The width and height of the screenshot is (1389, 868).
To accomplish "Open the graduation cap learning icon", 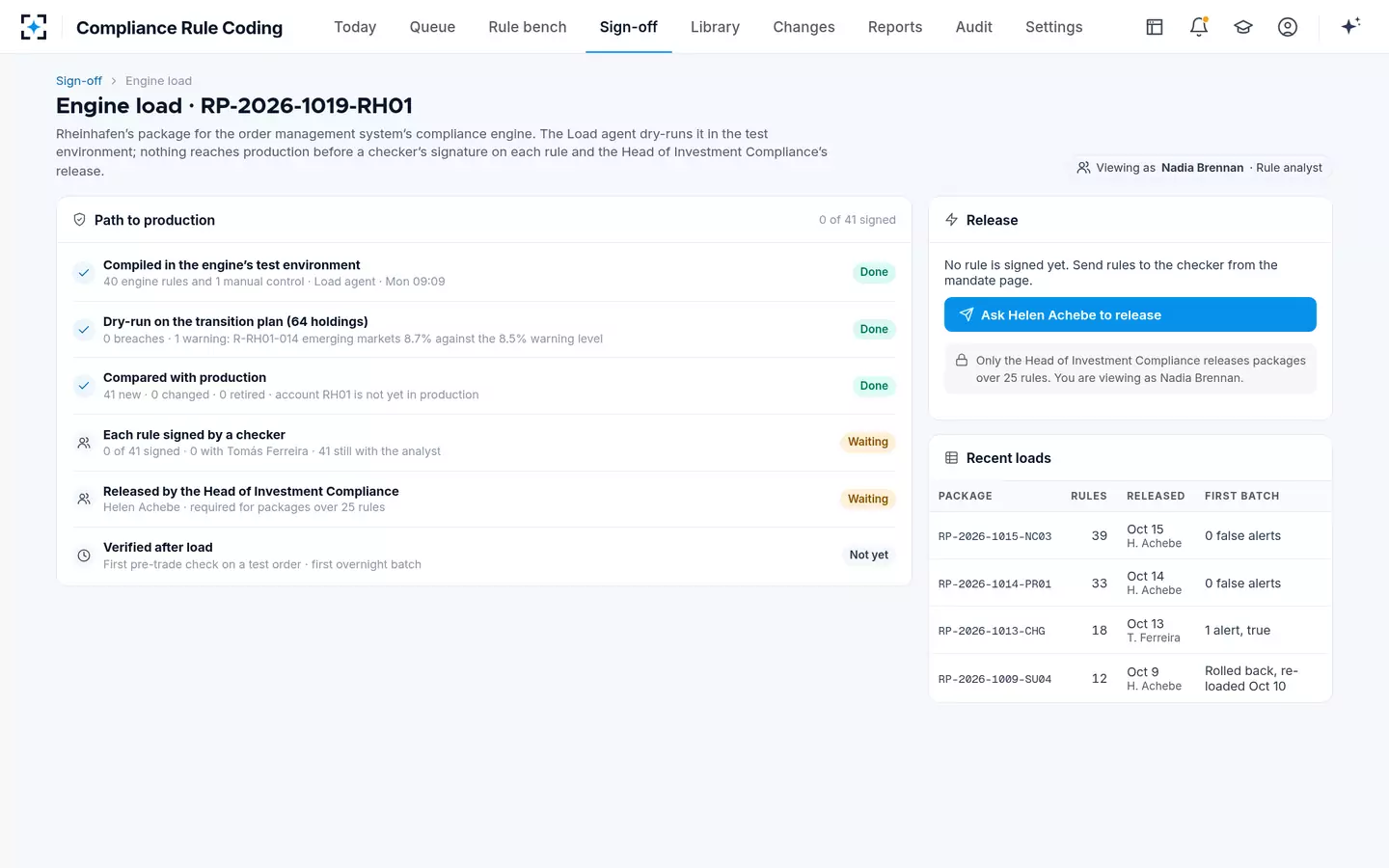I will (1243, 27).
